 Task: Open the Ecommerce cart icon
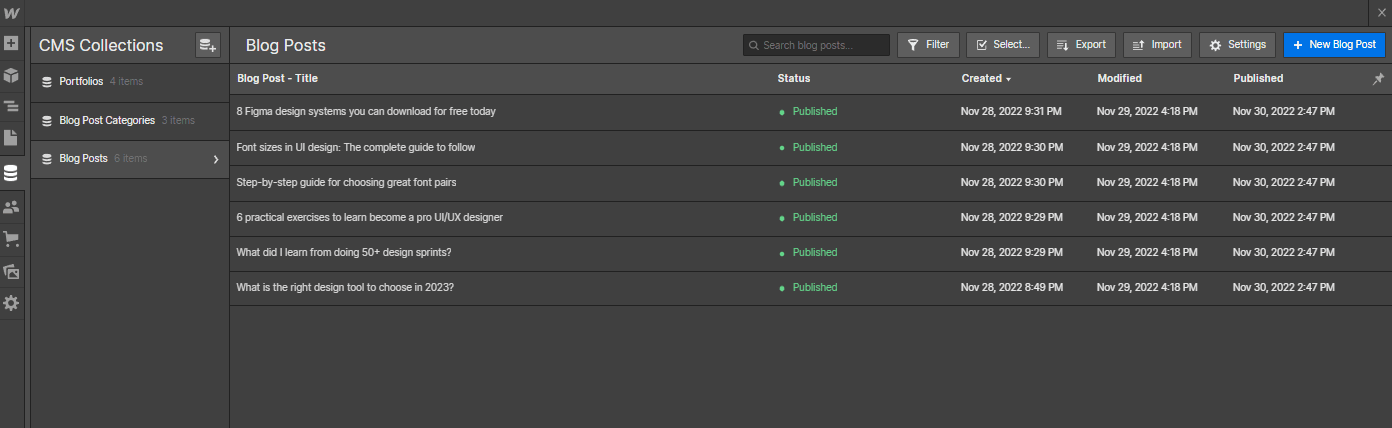click(x=11, y=239)
